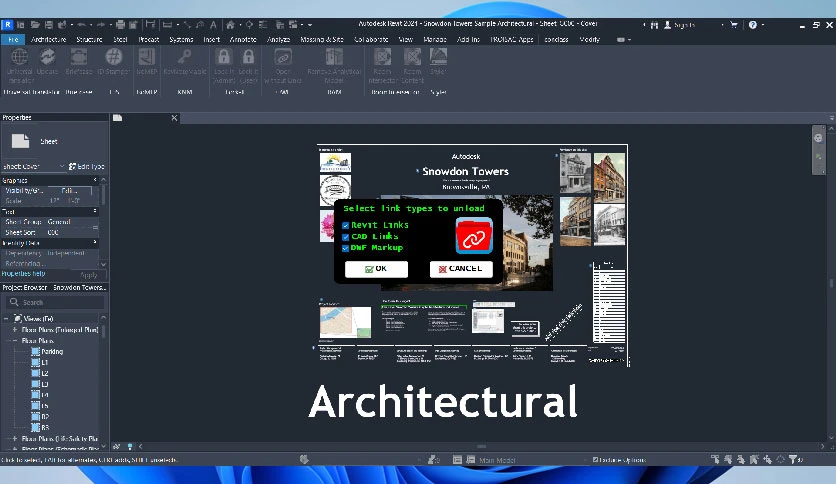Viewport: 836px width, 484px height.
Task: Click the Edit Type button
Action: pyautogui.click(x=87, y=166)
